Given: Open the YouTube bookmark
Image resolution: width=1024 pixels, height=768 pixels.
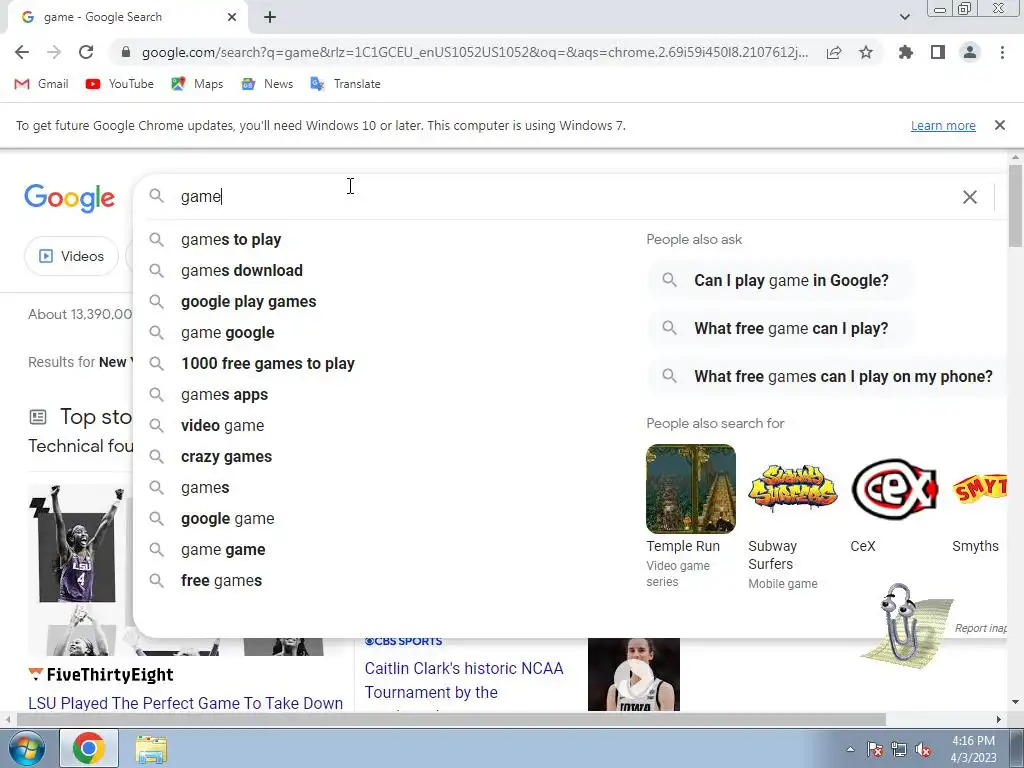Looking at the screenshot, I should click(x=120, y=84).
